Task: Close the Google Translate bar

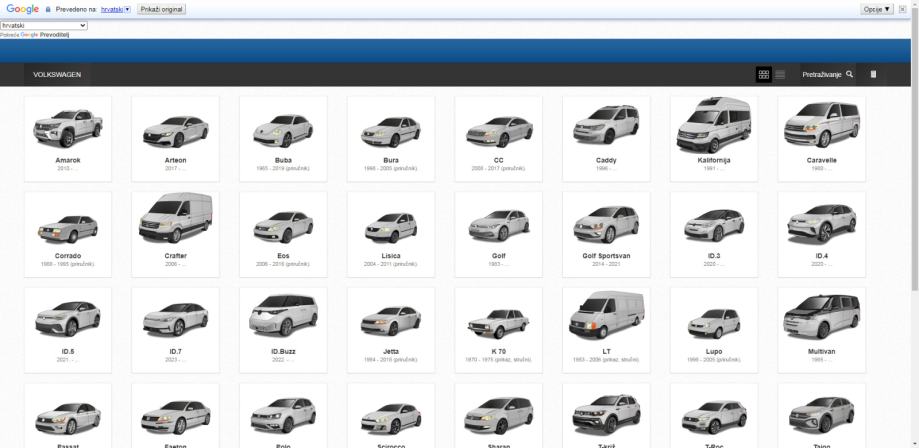Action: point(903,9)
